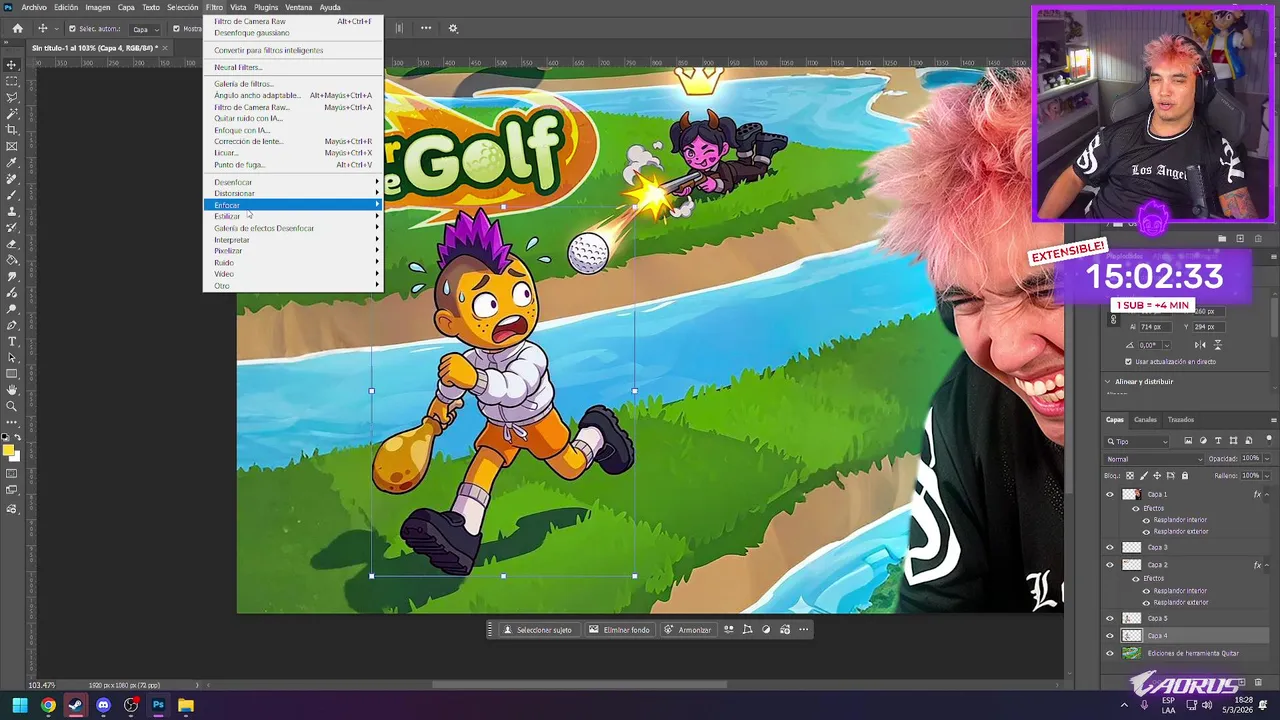Hide the Capa 4 layer

coord(1109,636)
